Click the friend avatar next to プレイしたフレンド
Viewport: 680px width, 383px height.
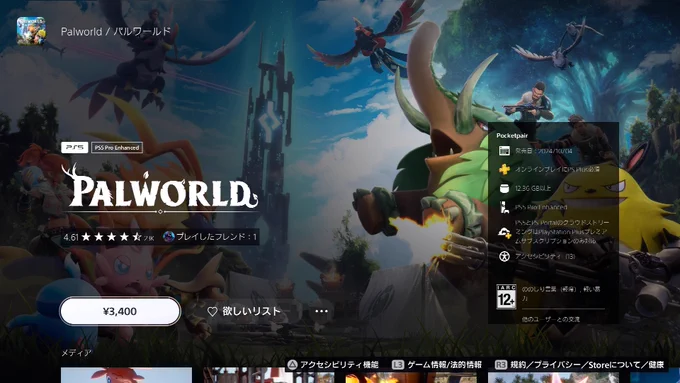(x=169, y=236)
